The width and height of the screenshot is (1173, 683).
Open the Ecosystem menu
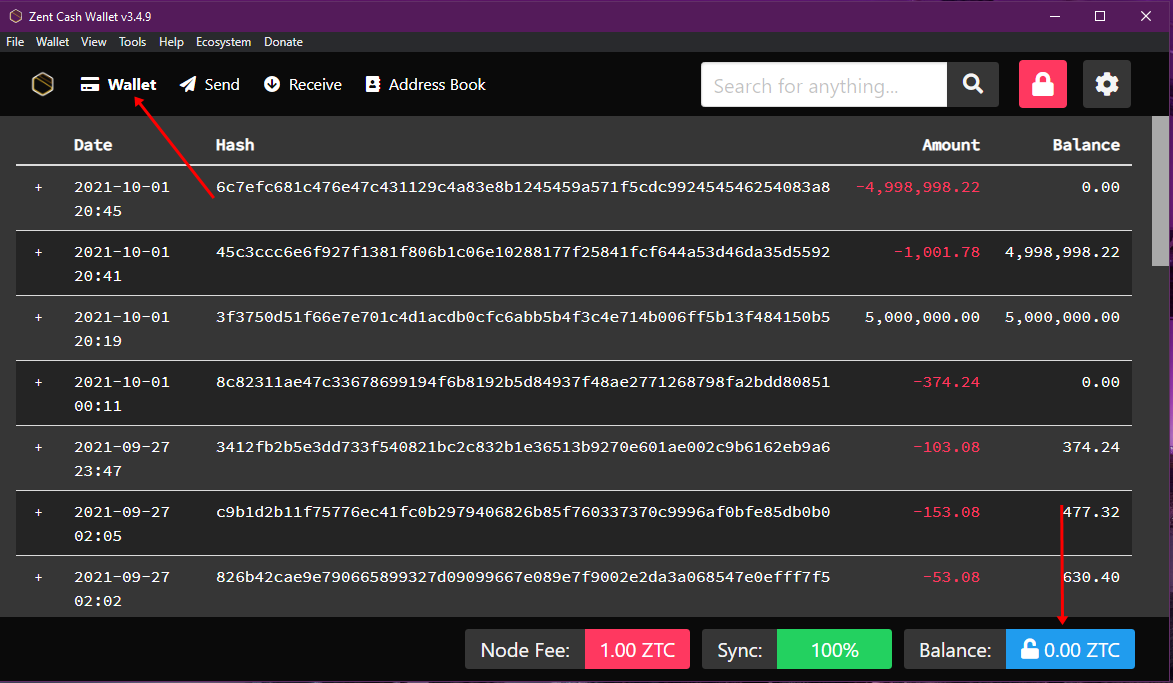224,42
